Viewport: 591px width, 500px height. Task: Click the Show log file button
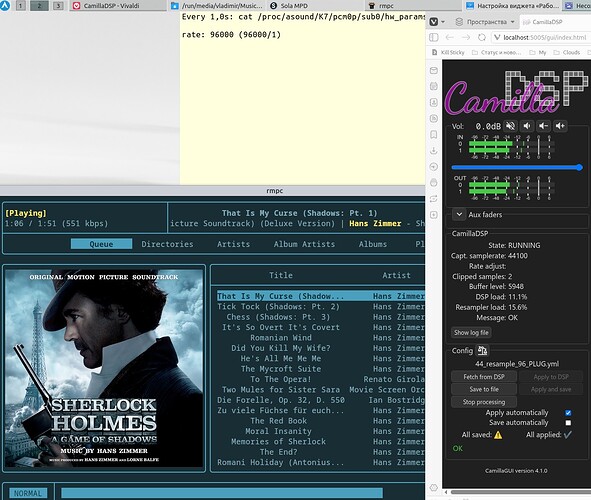tap(471, 332)
